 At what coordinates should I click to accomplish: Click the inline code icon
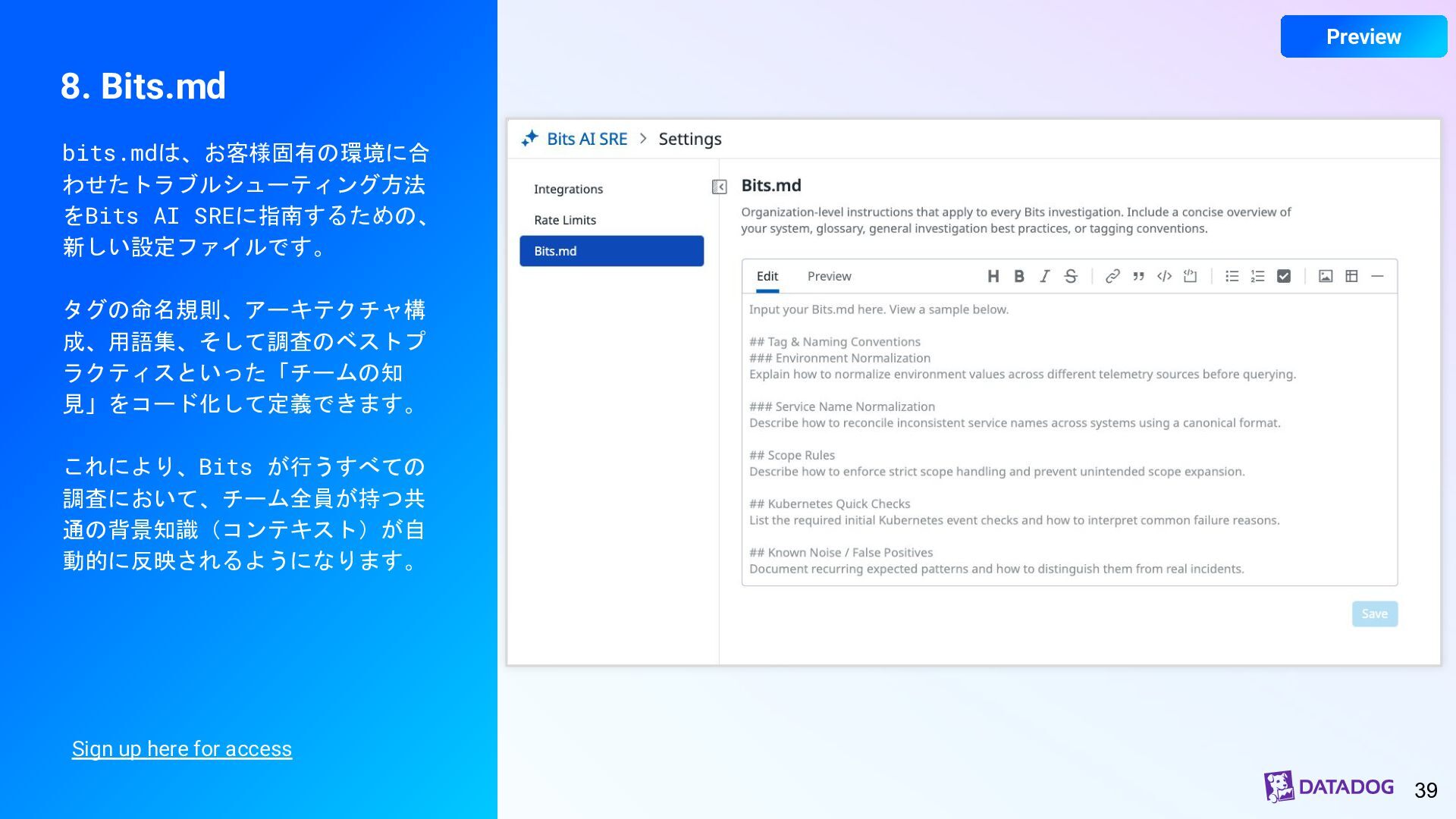[1164, 276]
